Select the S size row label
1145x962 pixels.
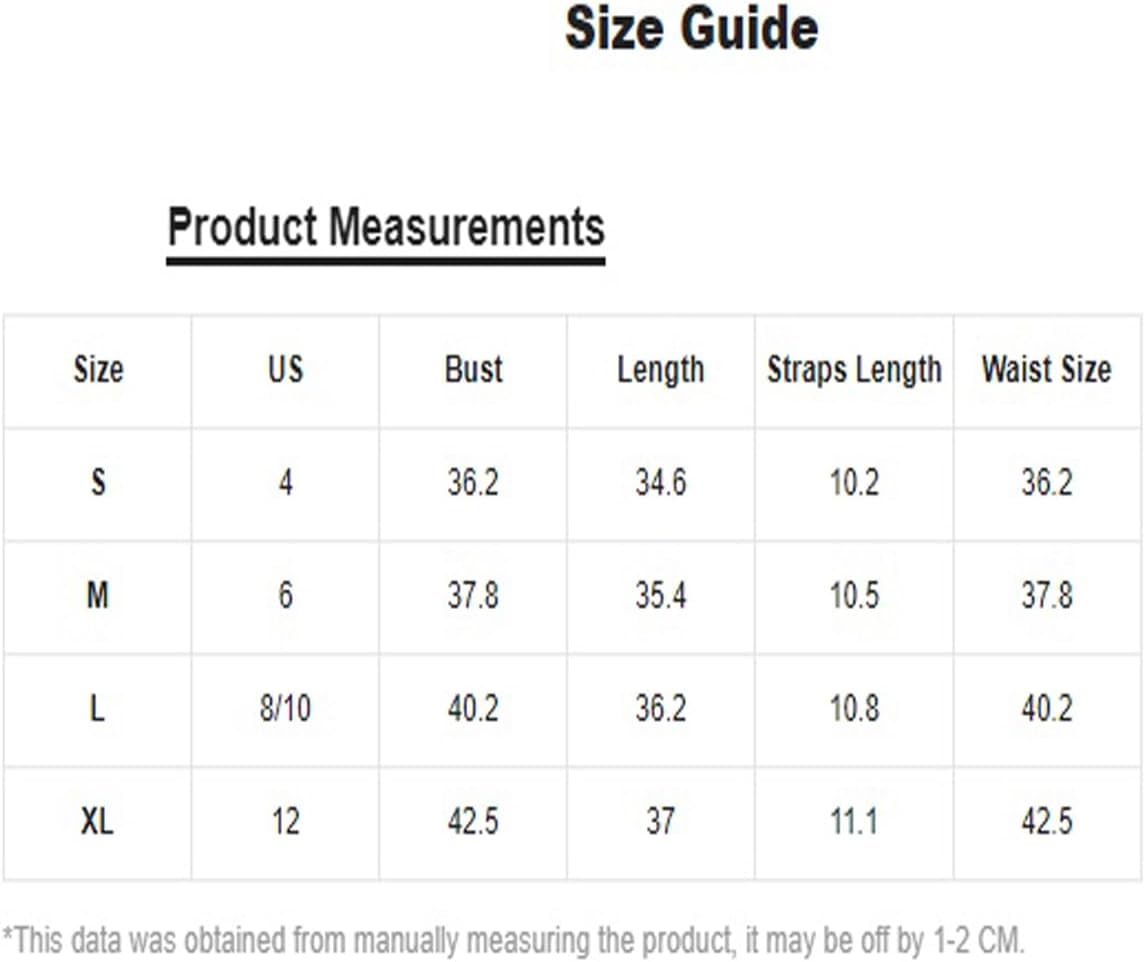tap(98, 482)
